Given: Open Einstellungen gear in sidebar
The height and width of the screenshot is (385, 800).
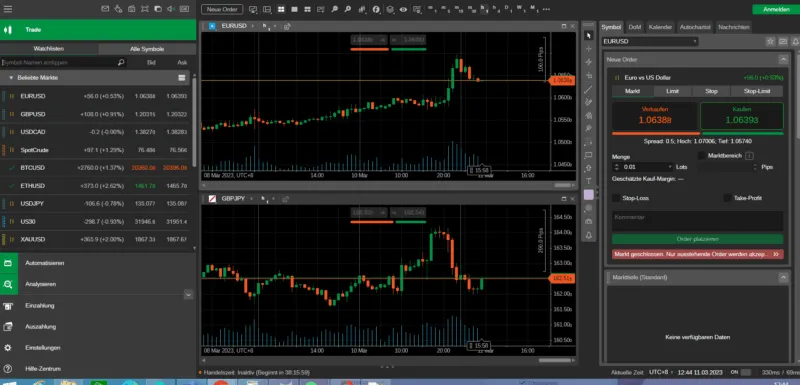Looking at the screenshot, I should (8, 347).
